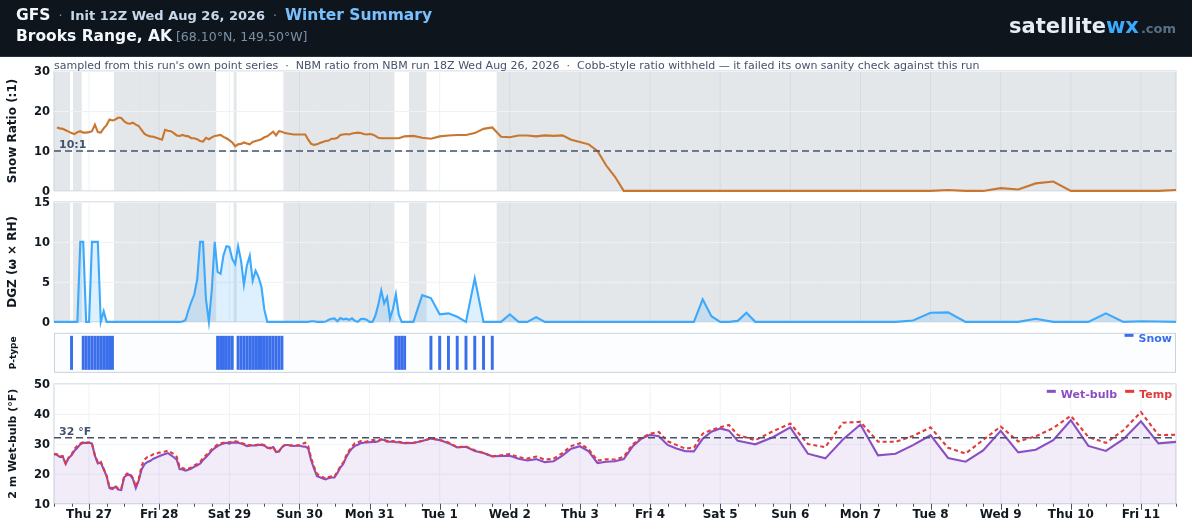Click the 'NBM ratio from NBM run 18Z' note
Viewport: 1192px width, 518px height.
pyautogui.click(x=427, y=65)
